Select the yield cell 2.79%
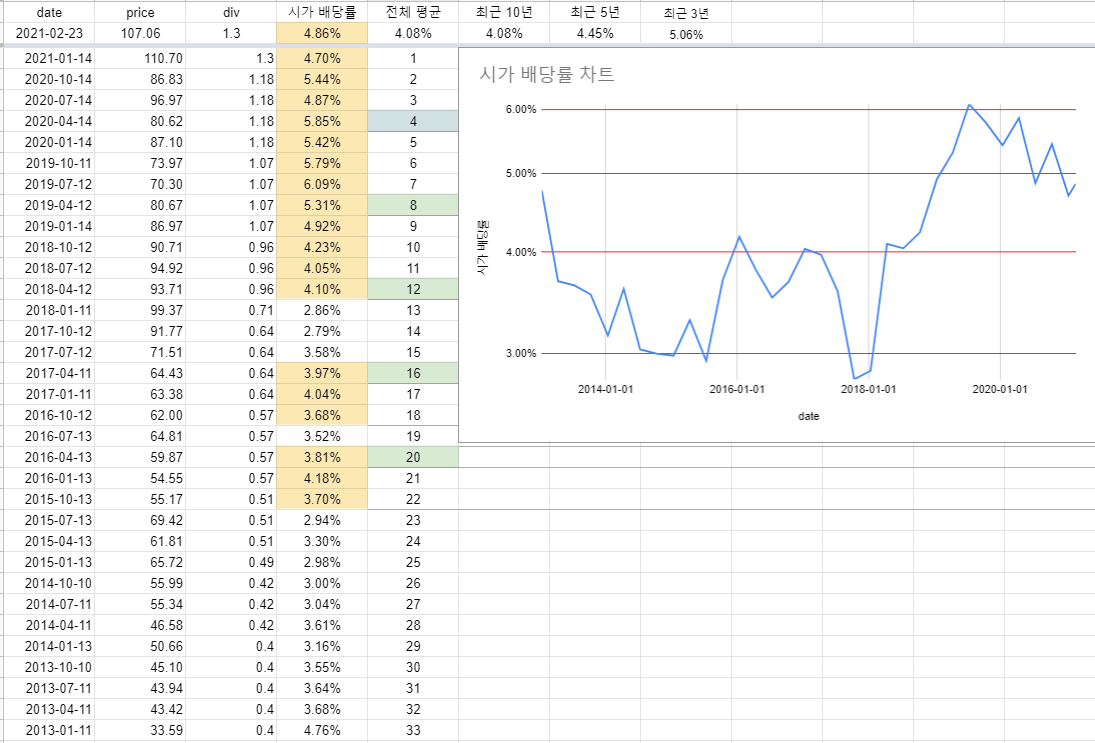 click(x=322, y=331)
